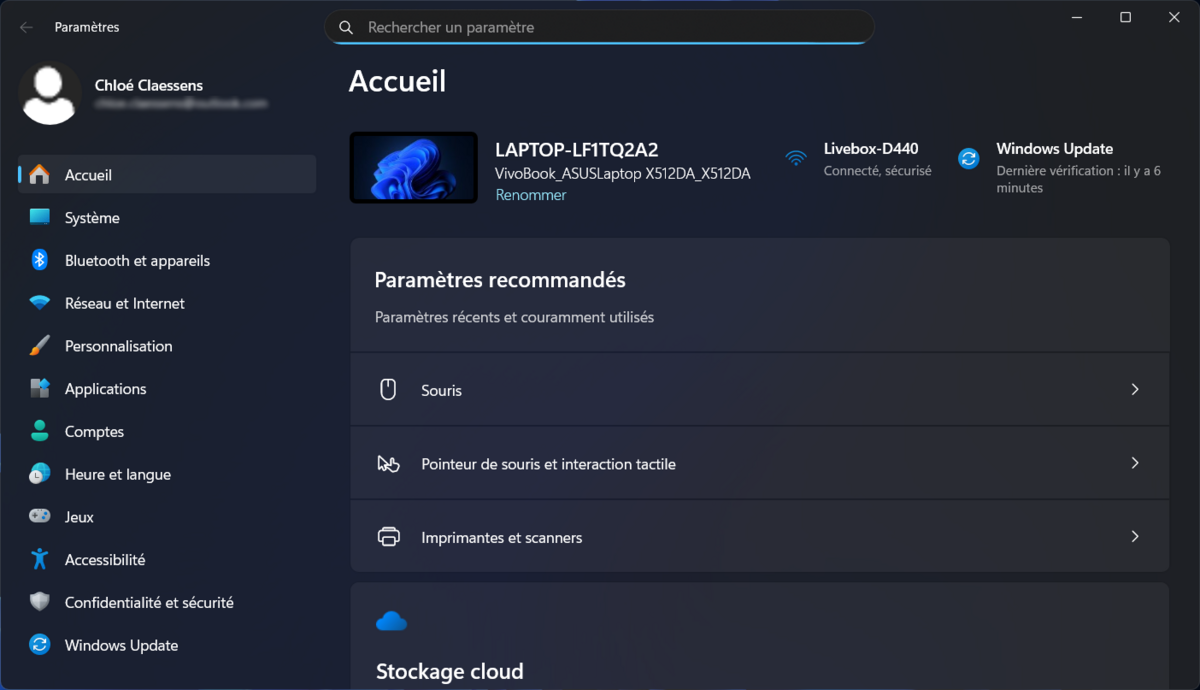The image size is (1200, 690).
Task: Open Pointeur de souris et interaction tactile
Action: (760, 463)
